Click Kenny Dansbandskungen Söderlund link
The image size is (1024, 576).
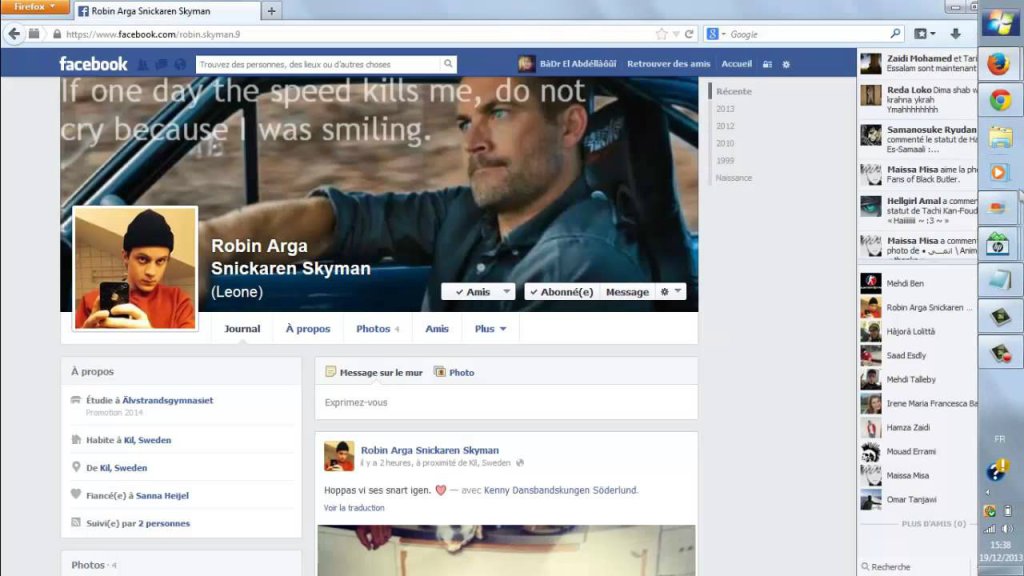pyautogui.click(x=561, y=490)
